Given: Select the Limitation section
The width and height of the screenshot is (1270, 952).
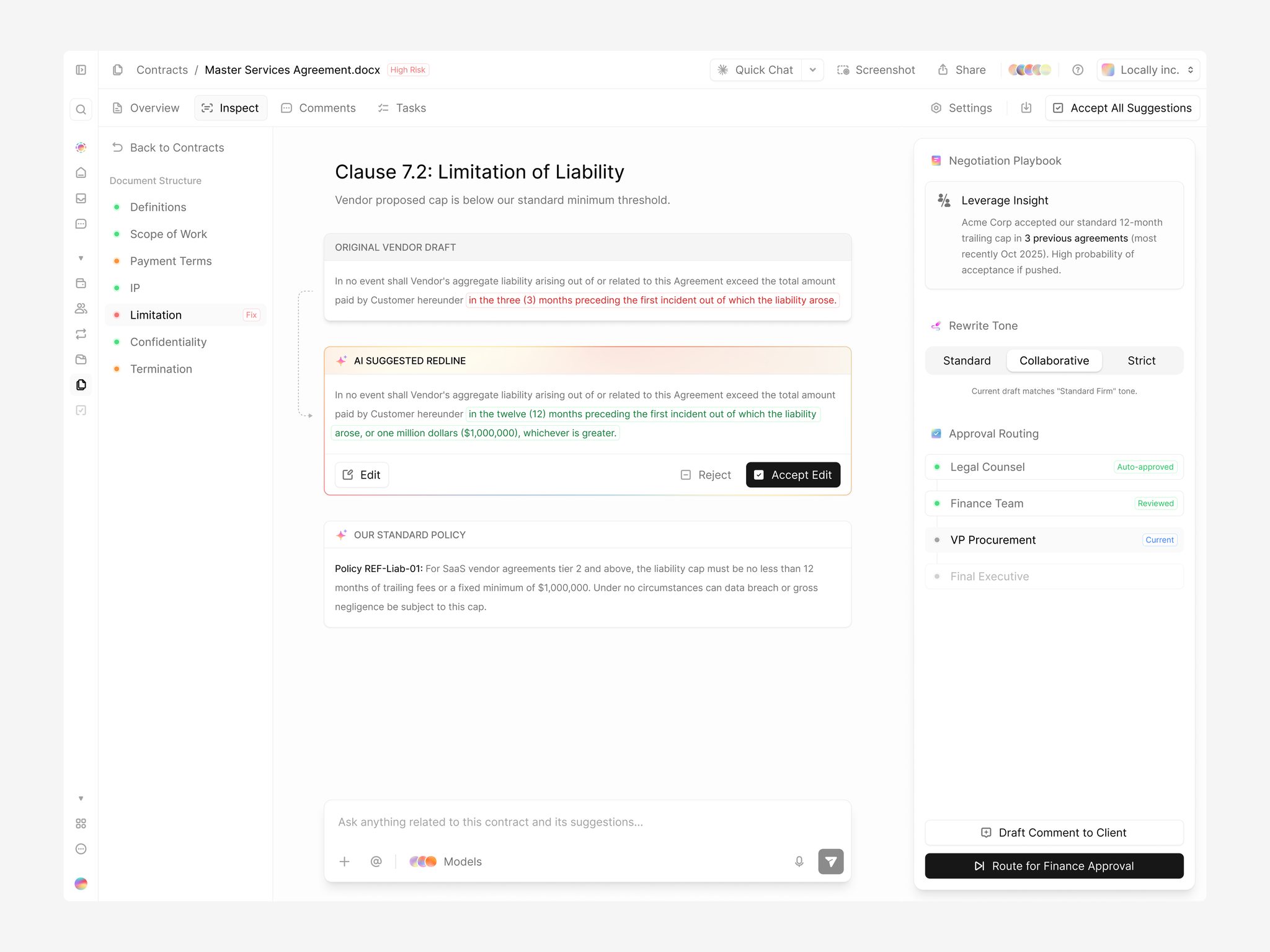Looking at the screenshot, I should [x=186, y=315].
